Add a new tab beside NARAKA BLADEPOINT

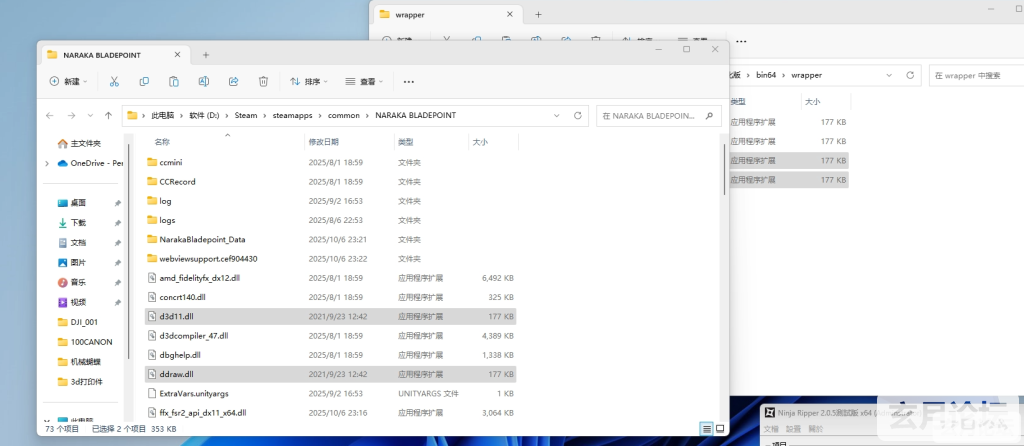coord(206,54)
